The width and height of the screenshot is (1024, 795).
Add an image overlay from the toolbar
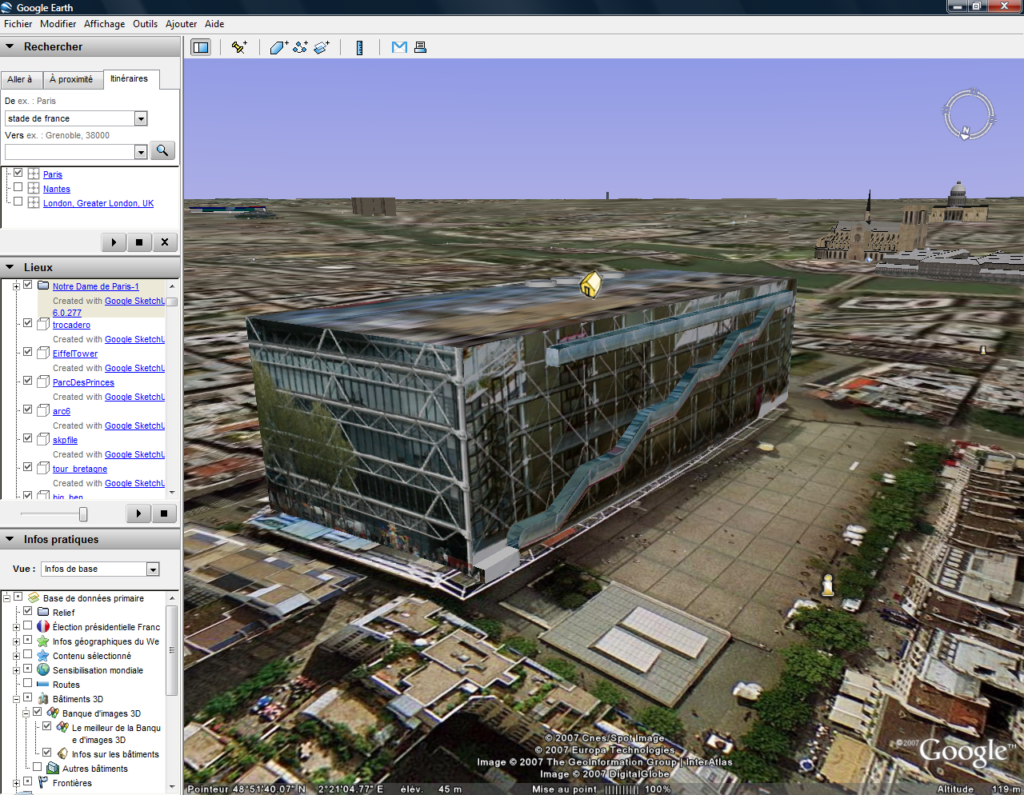[x=322, y=47]
